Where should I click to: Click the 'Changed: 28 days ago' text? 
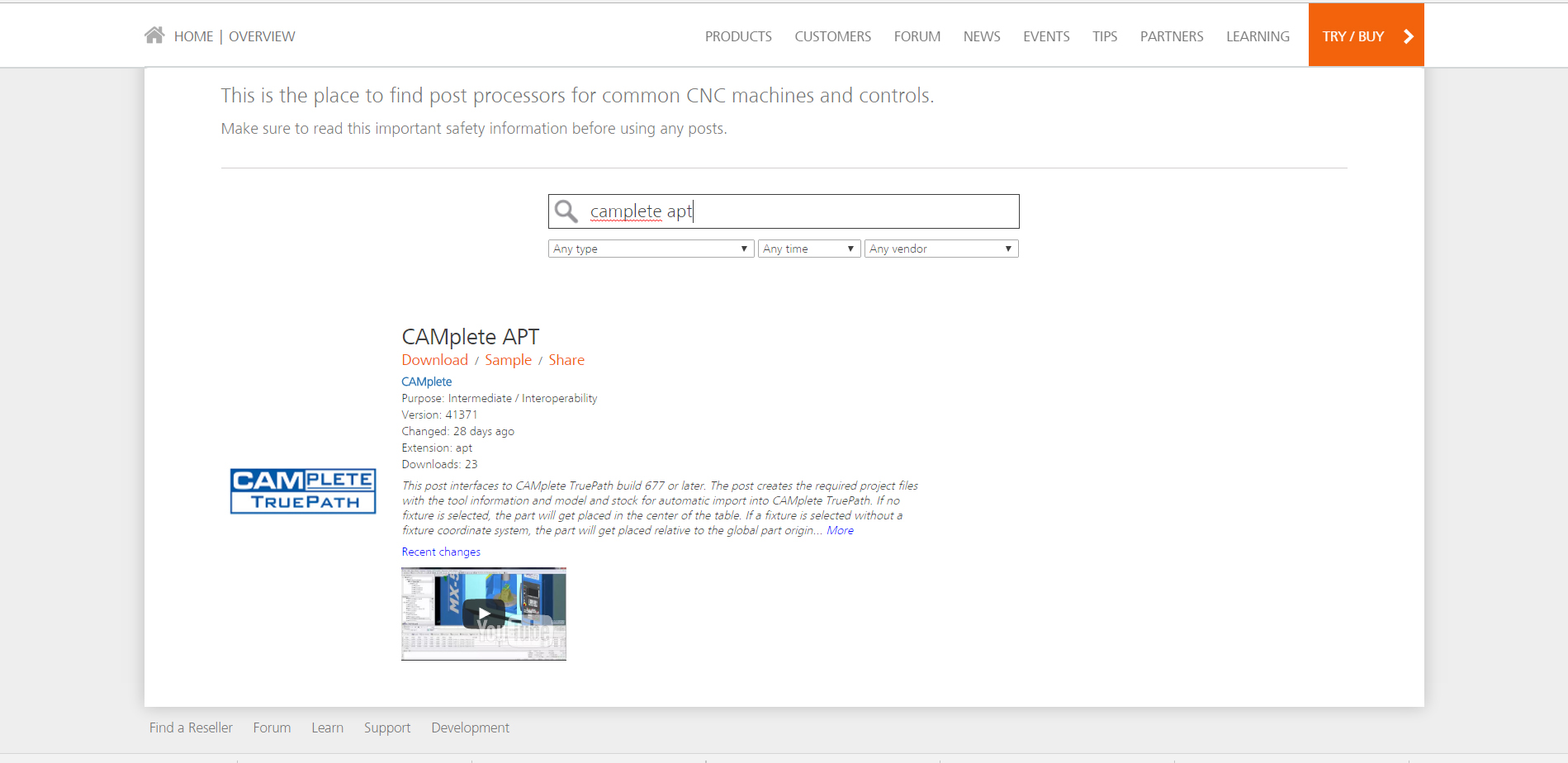point(458,431)
